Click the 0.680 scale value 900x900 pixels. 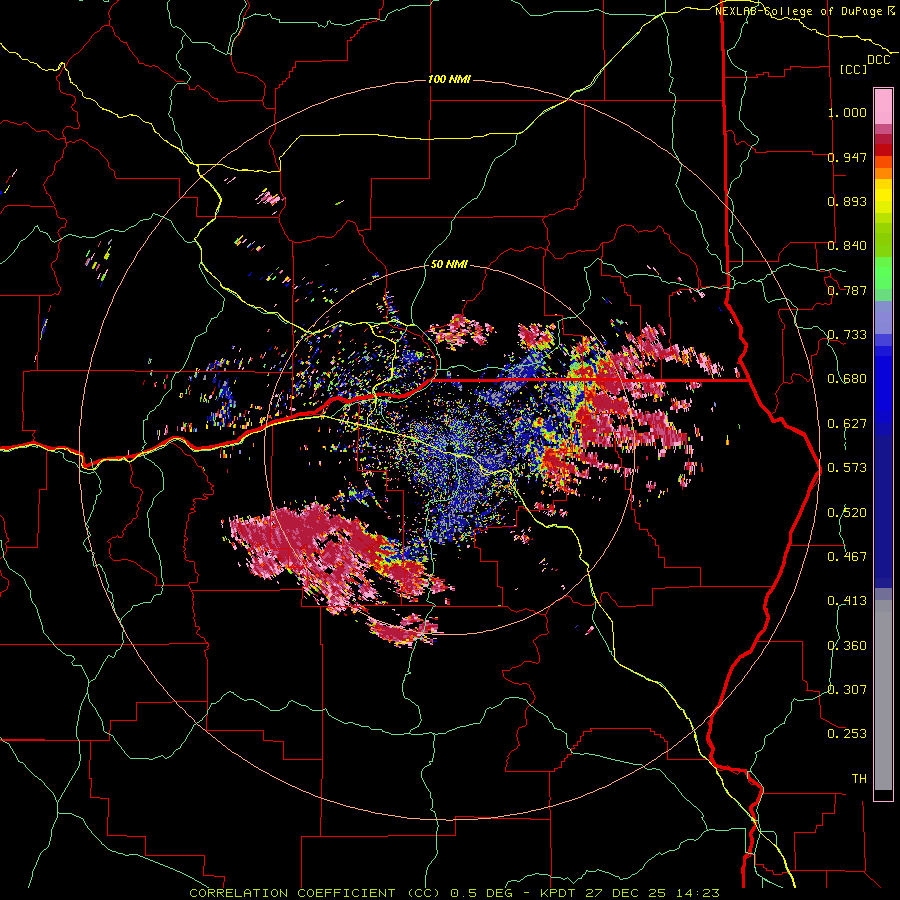[847, 379]
